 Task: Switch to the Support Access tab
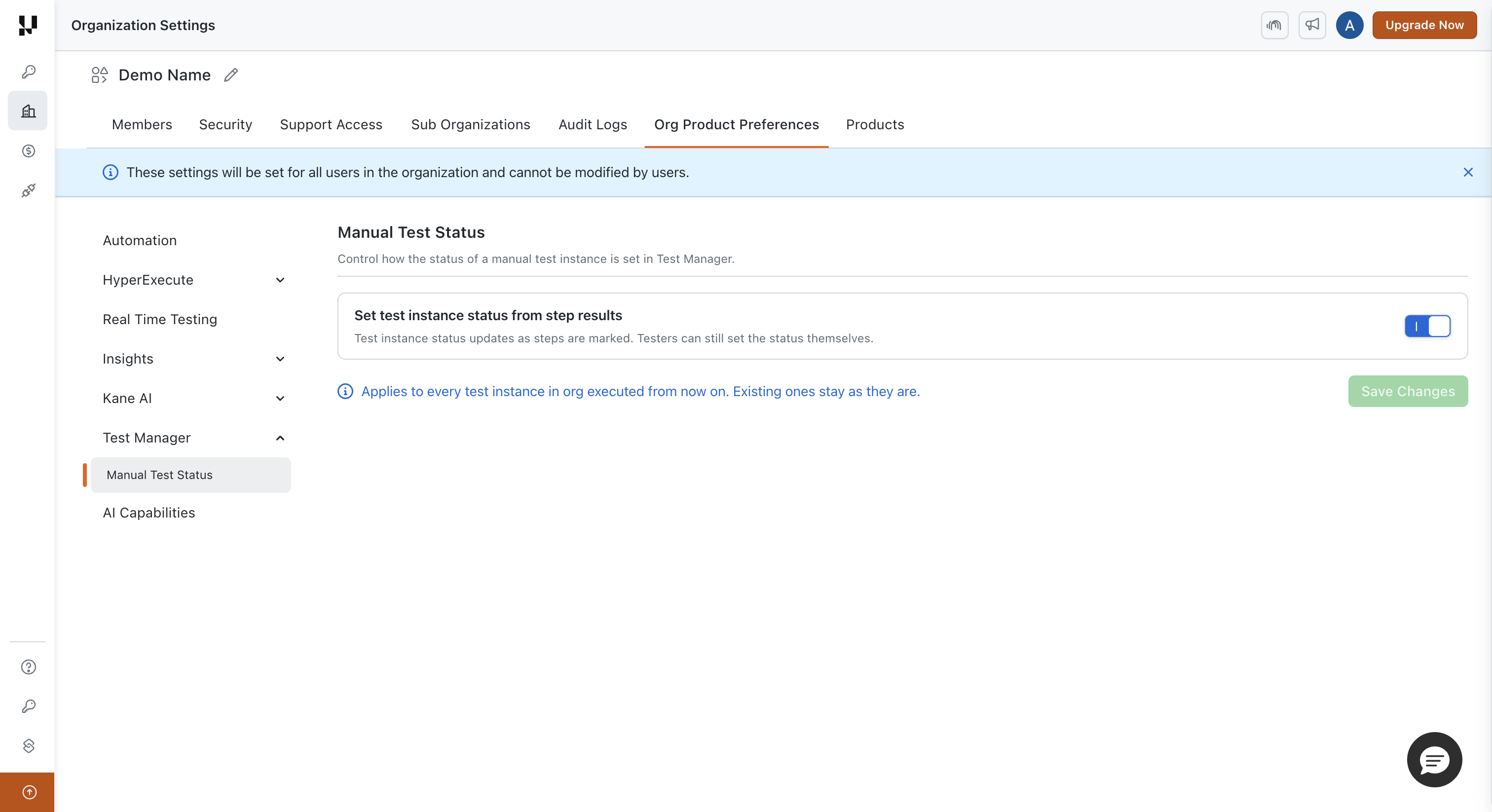pyautogui.click(x=331, y=124)
